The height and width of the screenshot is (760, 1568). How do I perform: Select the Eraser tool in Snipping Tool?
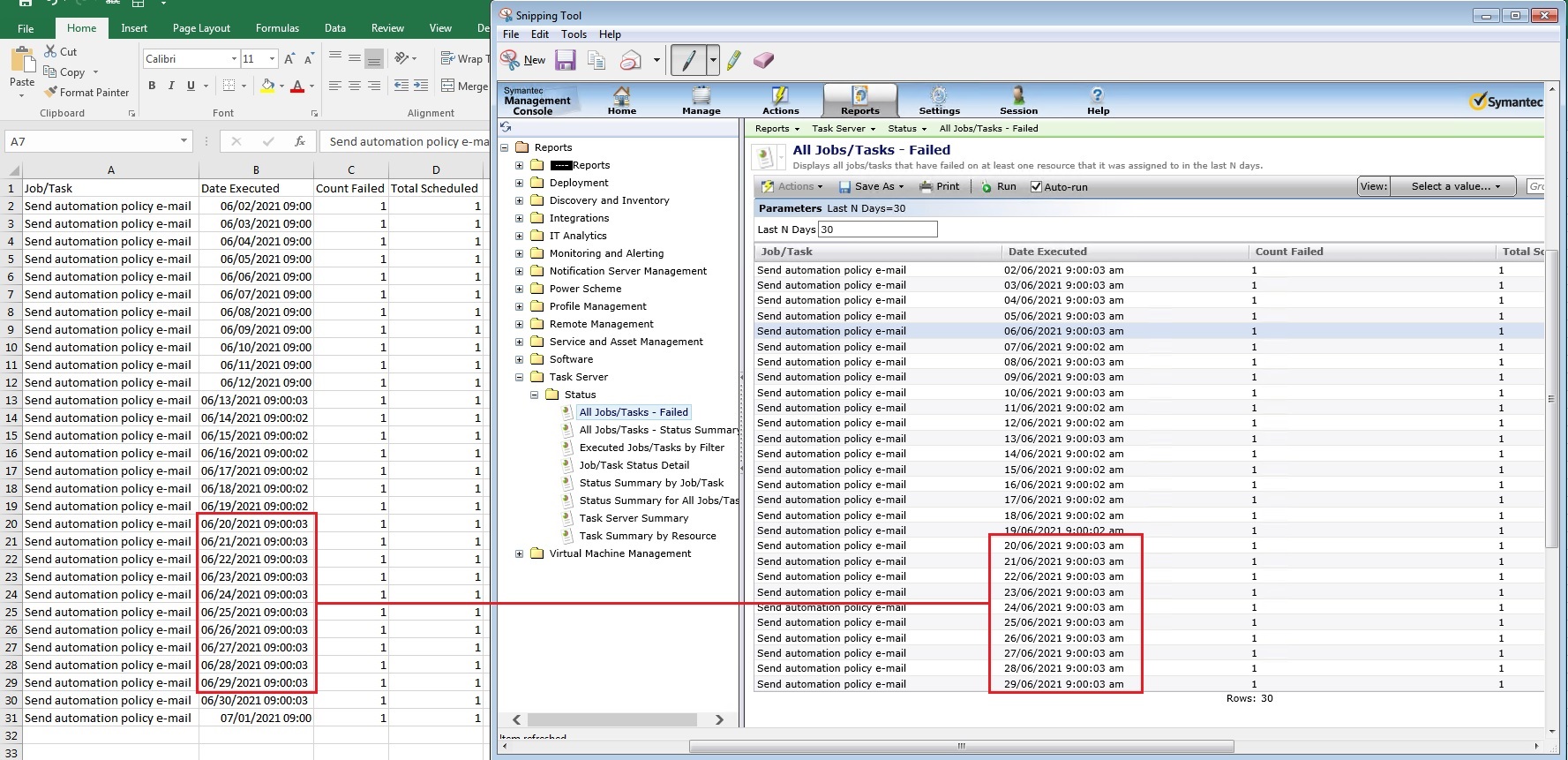763,60
